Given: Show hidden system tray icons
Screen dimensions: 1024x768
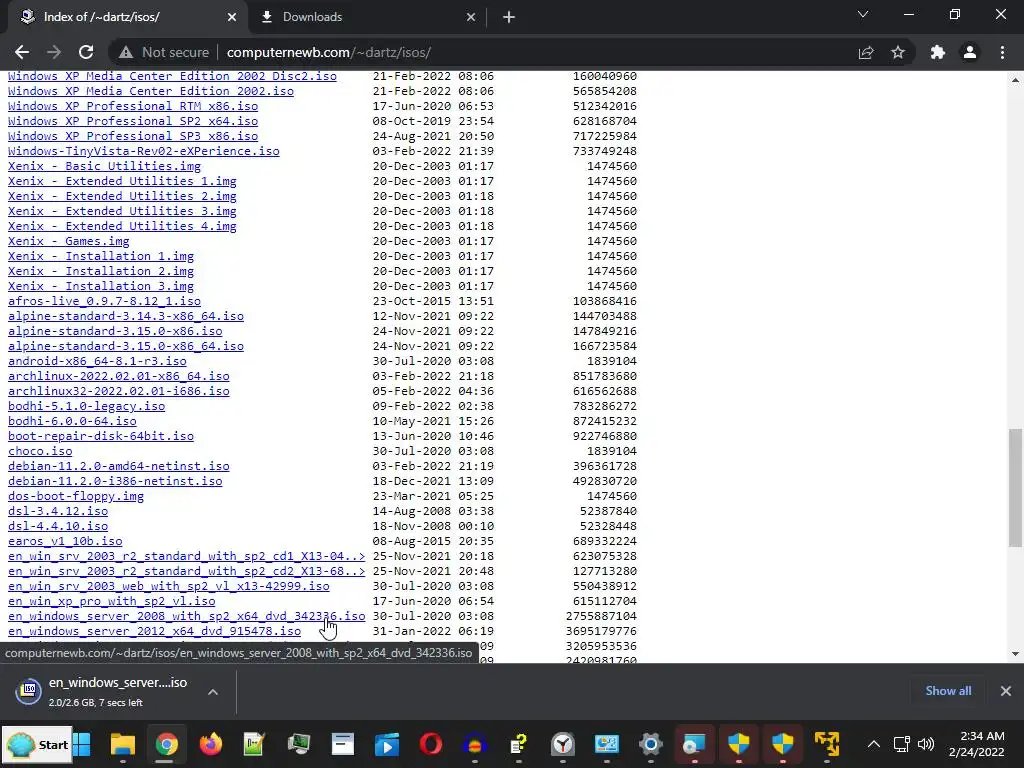Looking at the screenshot, I should click(x=873, y=744).
